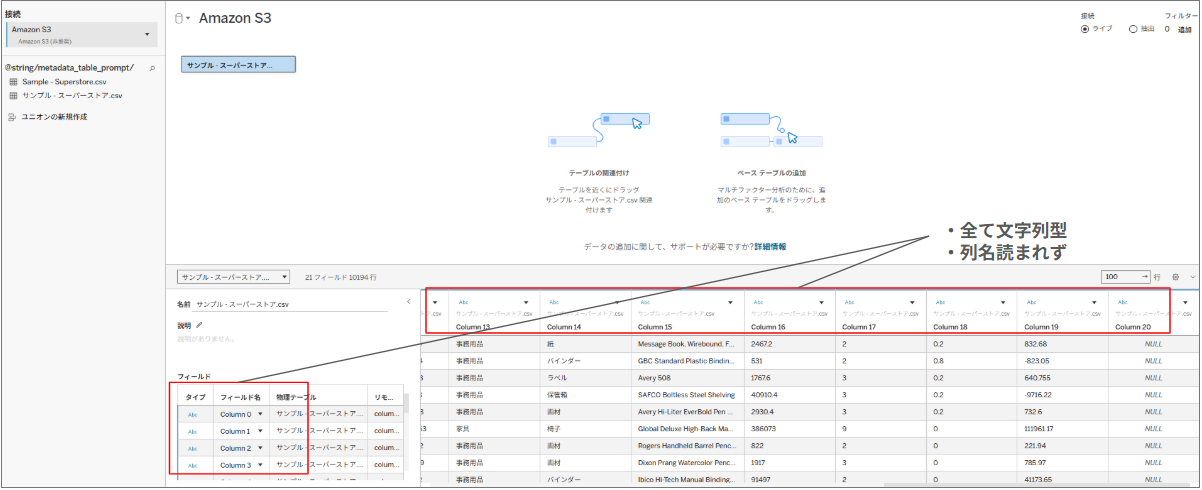Click the Abc data type icon above Column 18

[940, 301]
